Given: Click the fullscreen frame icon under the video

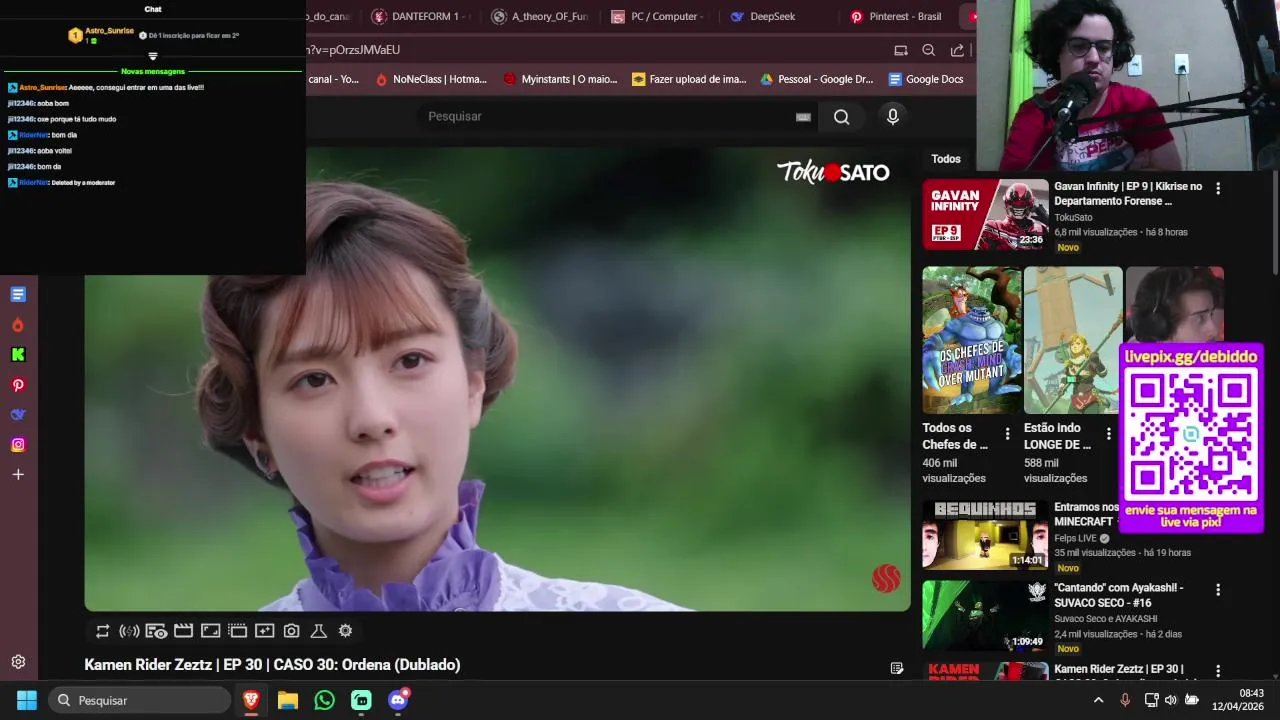Looking at the screenshot, I should point(210,631).
